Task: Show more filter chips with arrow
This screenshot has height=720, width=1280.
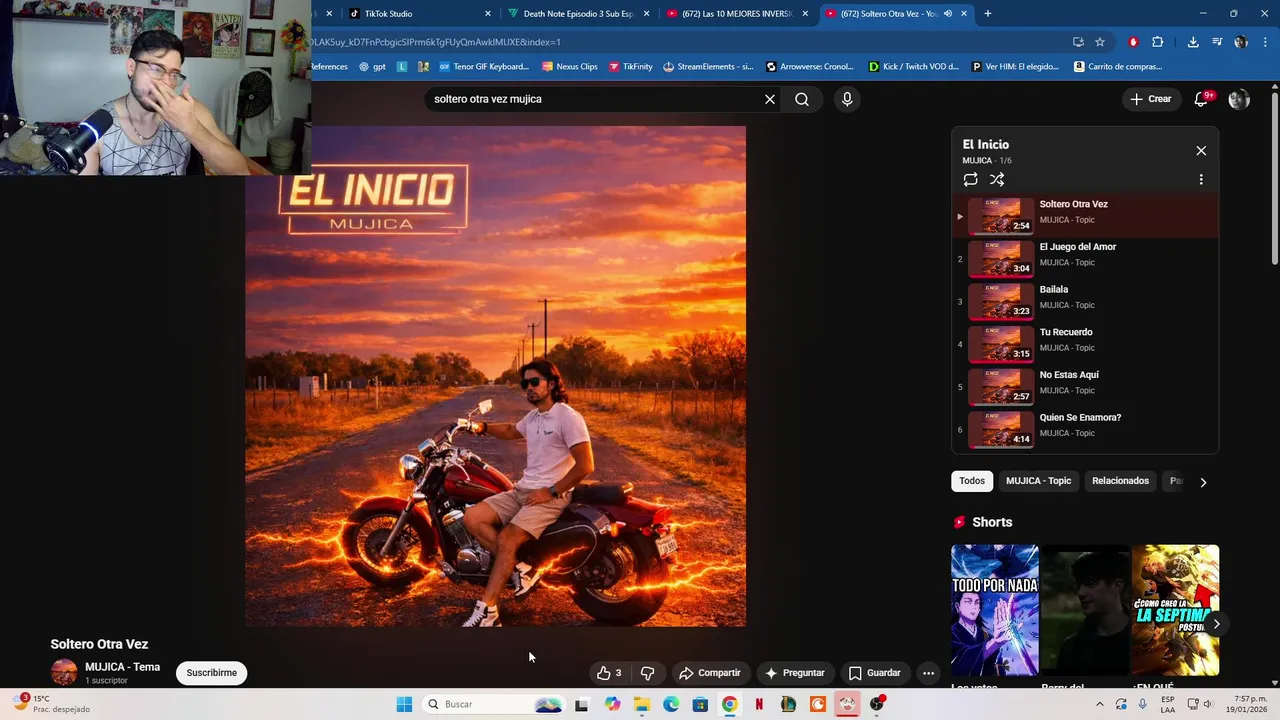Action: tap(1203, 482)
